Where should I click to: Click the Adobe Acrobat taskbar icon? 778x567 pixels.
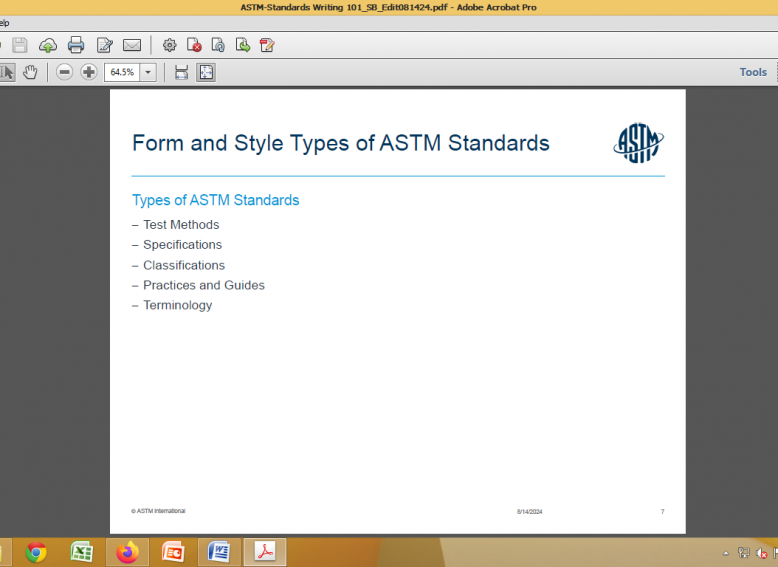click(265, 552)
